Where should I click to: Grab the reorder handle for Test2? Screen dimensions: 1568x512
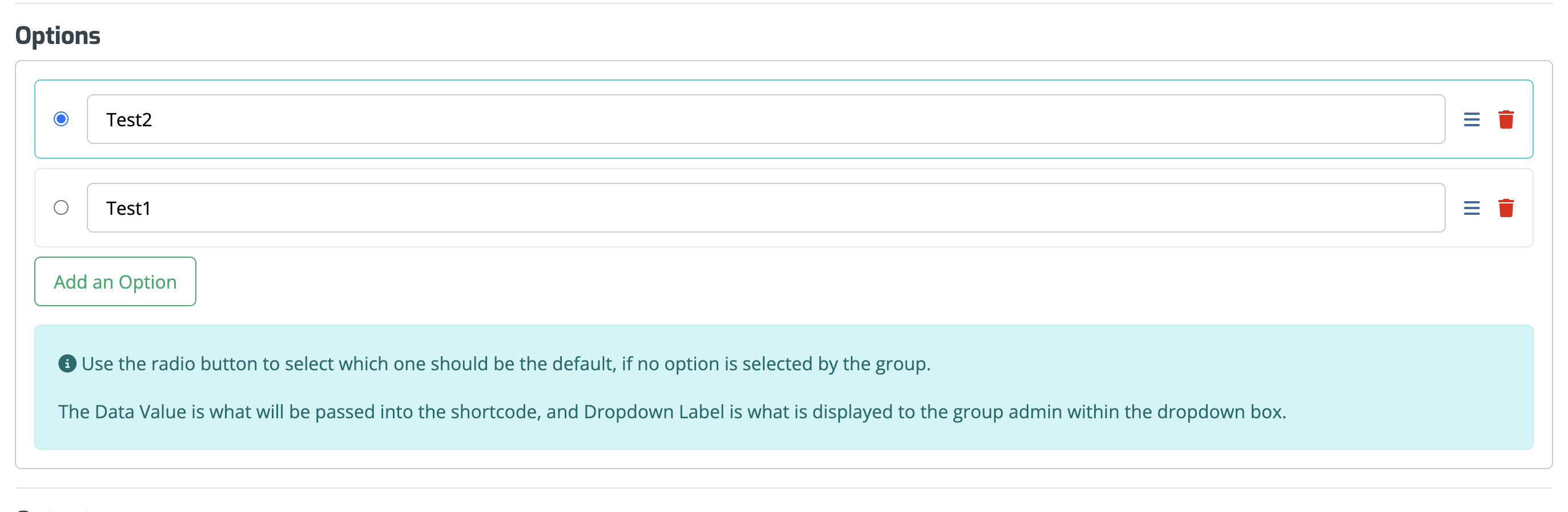1471,119
